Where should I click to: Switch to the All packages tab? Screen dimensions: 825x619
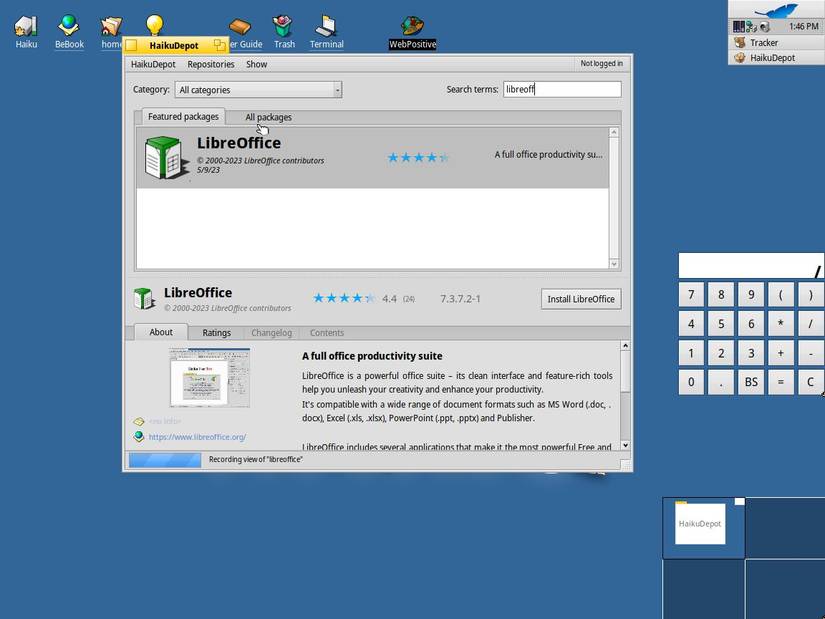pyautogui.click(x=267, y=116)
